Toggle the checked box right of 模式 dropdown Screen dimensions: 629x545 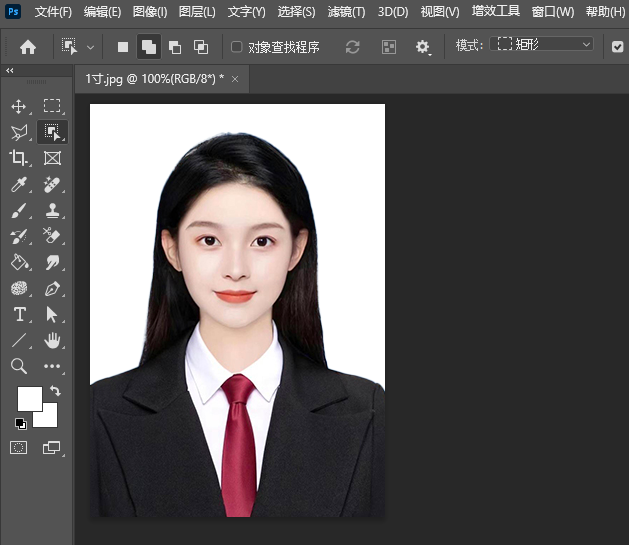click(617, 46)
